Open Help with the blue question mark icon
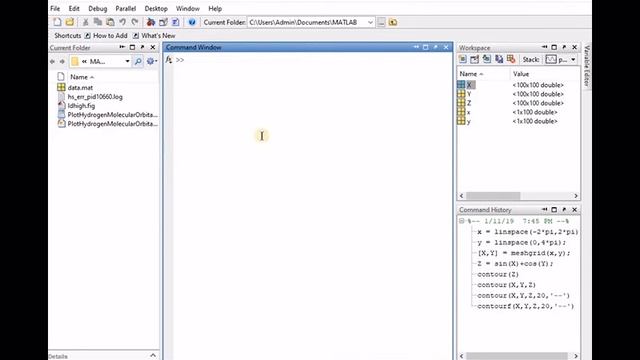The height and width of the screenshot is (360, 640). click(192, 22)
